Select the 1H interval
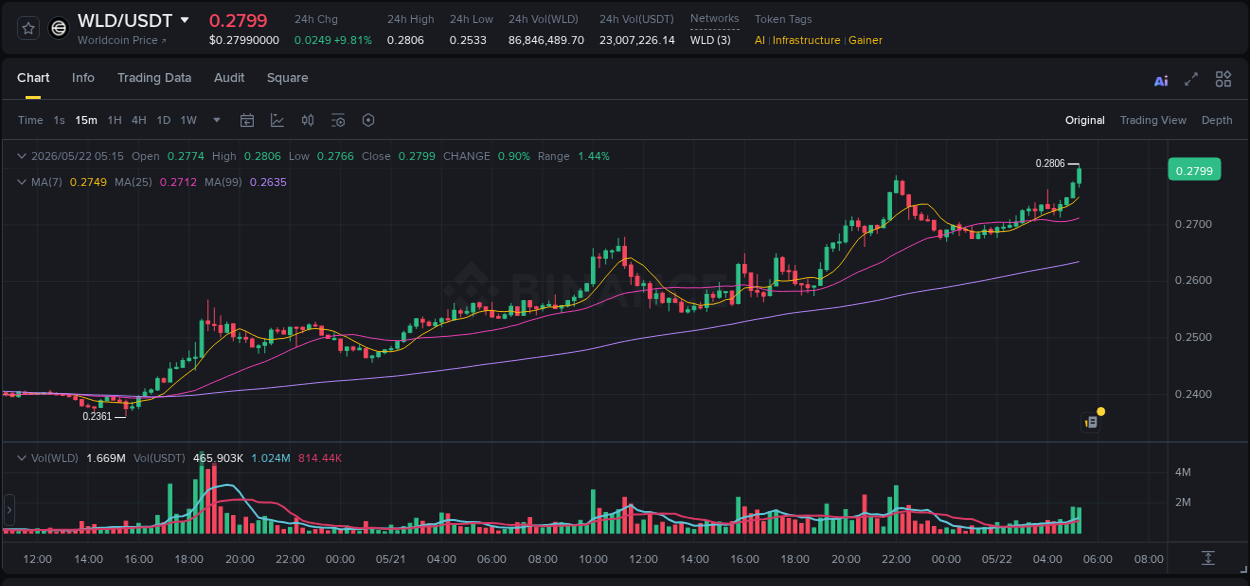 pyautogui.click(x=115, y=120)
